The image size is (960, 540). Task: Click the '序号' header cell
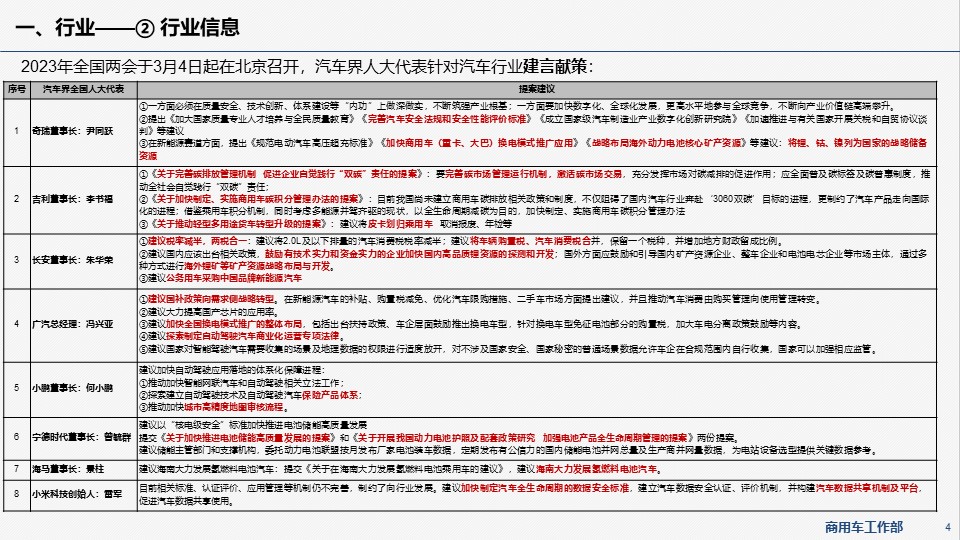coord(17,89)
